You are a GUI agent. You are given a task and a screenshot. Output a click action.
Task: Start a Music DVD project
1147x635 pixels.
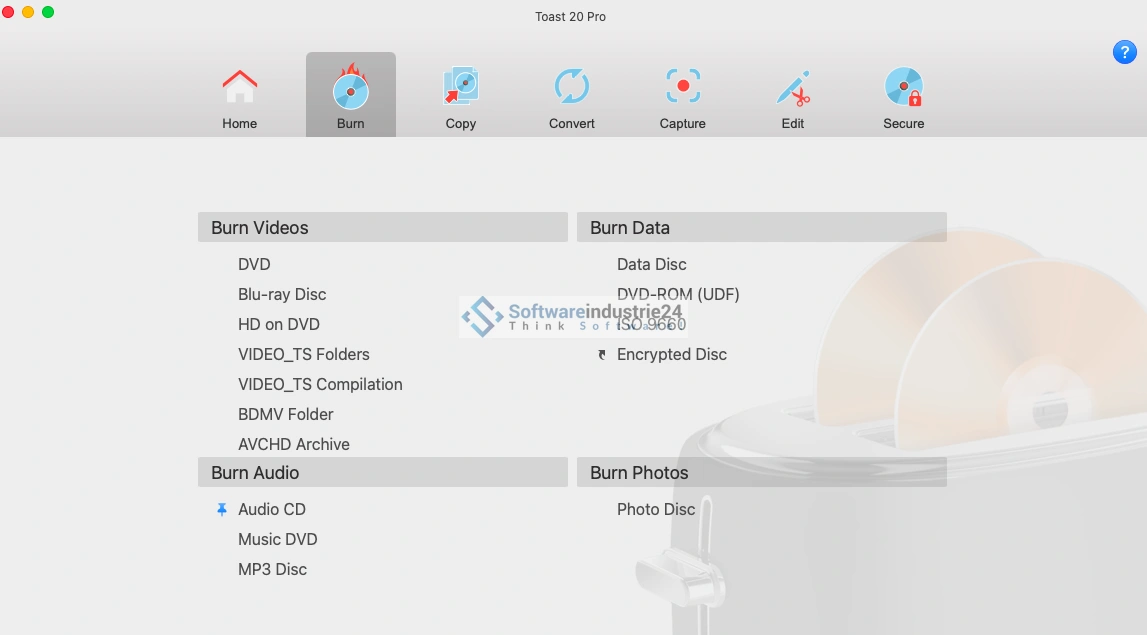tap(277, 540)
